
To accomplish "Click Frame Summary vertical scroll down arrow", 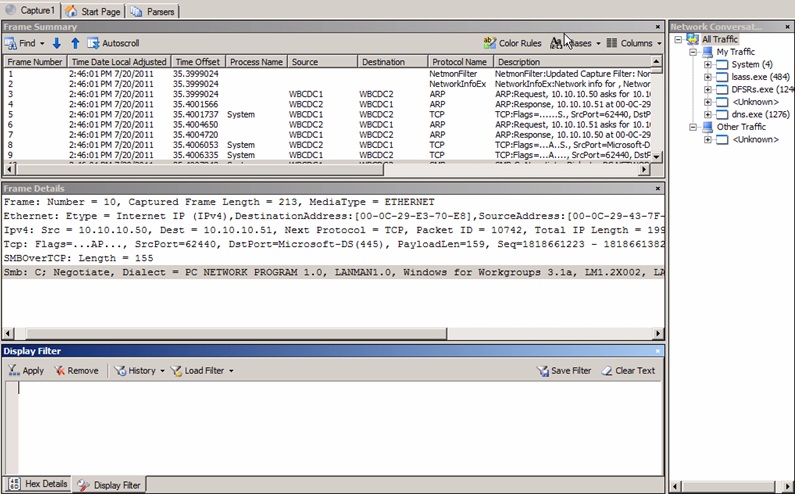I will click(657, 157).
